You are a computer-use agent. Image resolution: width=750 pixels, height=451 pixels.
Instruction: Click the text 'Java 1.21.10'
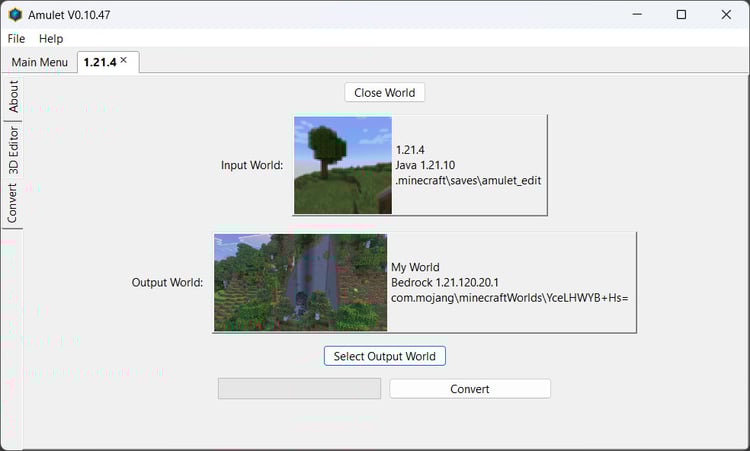coord(425,165)
